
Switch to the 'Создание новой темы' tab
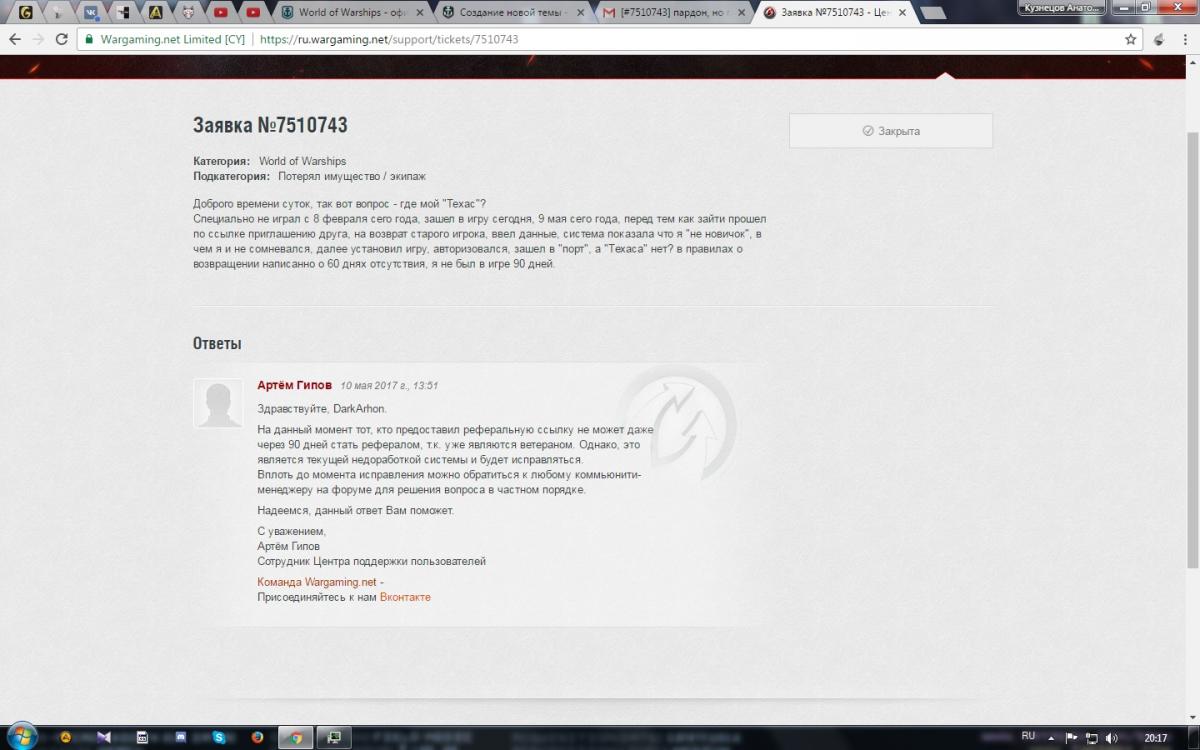pyautogui.click(x=514, y=13)
